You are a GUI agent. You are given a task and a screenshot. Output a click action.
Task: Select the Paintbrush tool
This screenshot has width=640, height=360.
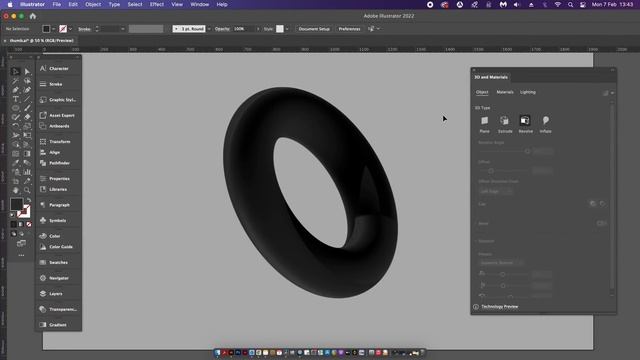(27, 108)
